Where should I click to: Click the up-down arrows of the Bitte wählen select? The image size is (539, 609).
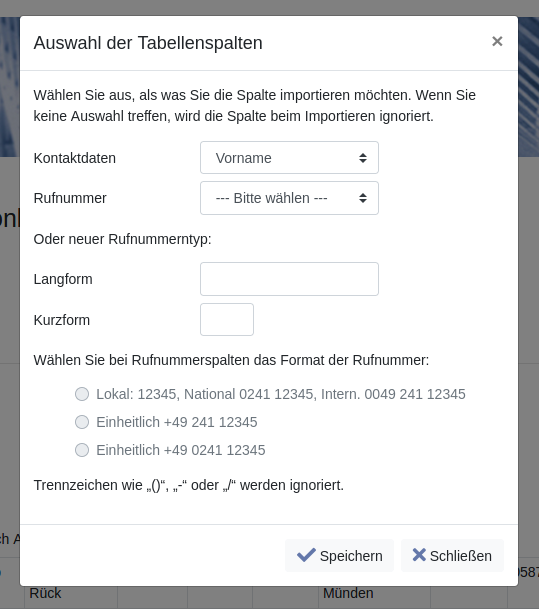[363, 198]
